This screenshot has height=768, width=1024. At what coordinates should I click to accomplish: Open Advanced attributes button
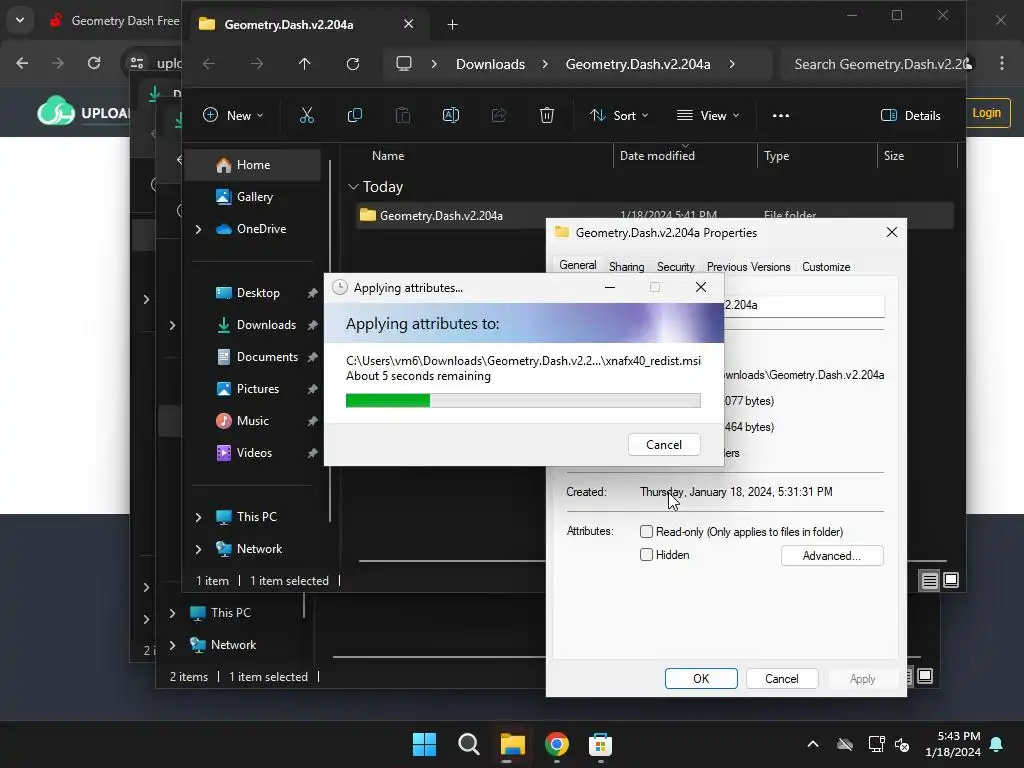[x=832, y=556]
